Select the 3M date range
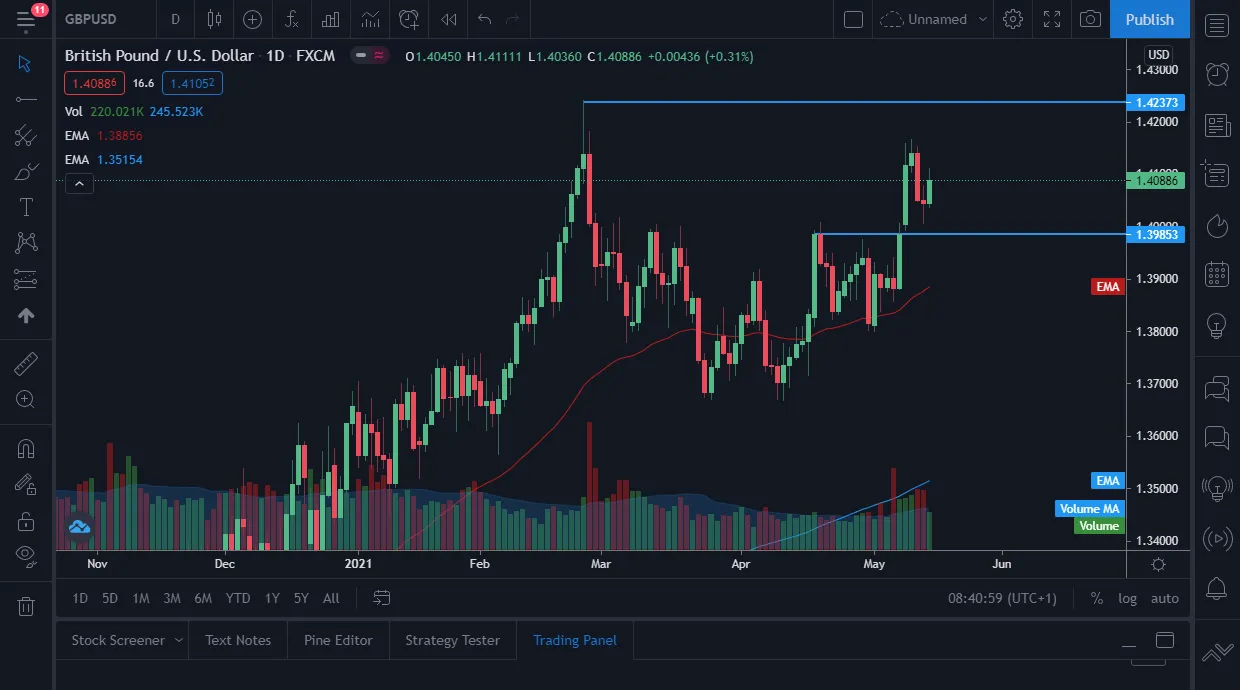The height and width of the screenshot is (690, 1240). (172, 598)
